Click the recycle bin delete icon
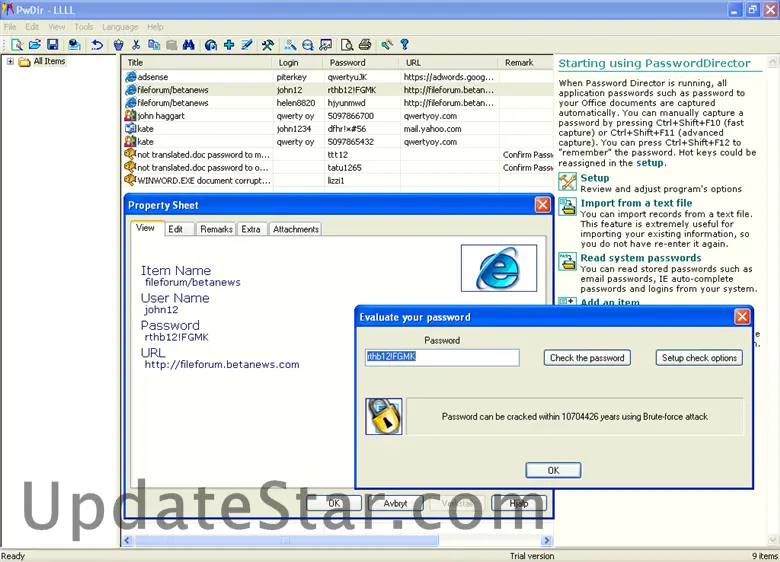The image size is (780, 562). click(x=118, y=45)
